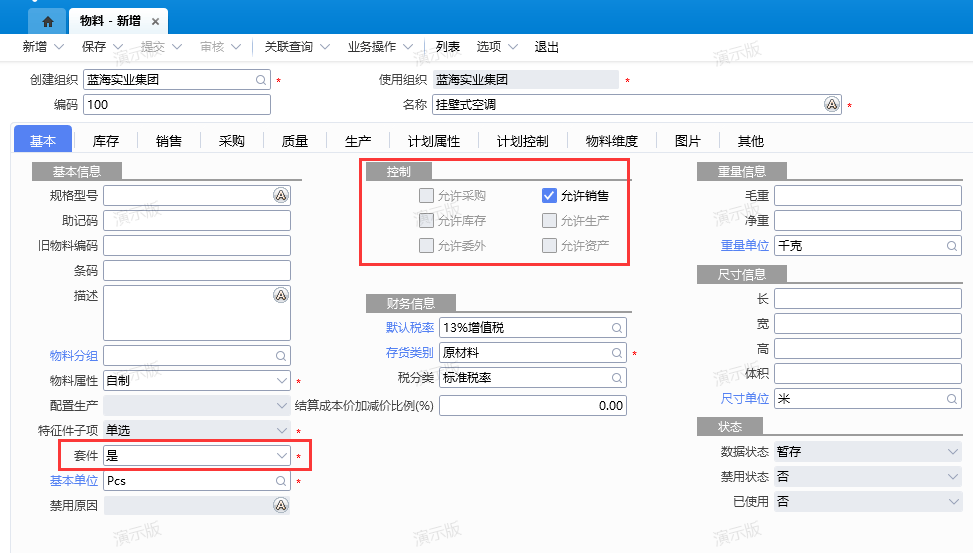973x553 pixels.
Task: Toggle 允许委外 checkbox
Action: click(426, 245)
